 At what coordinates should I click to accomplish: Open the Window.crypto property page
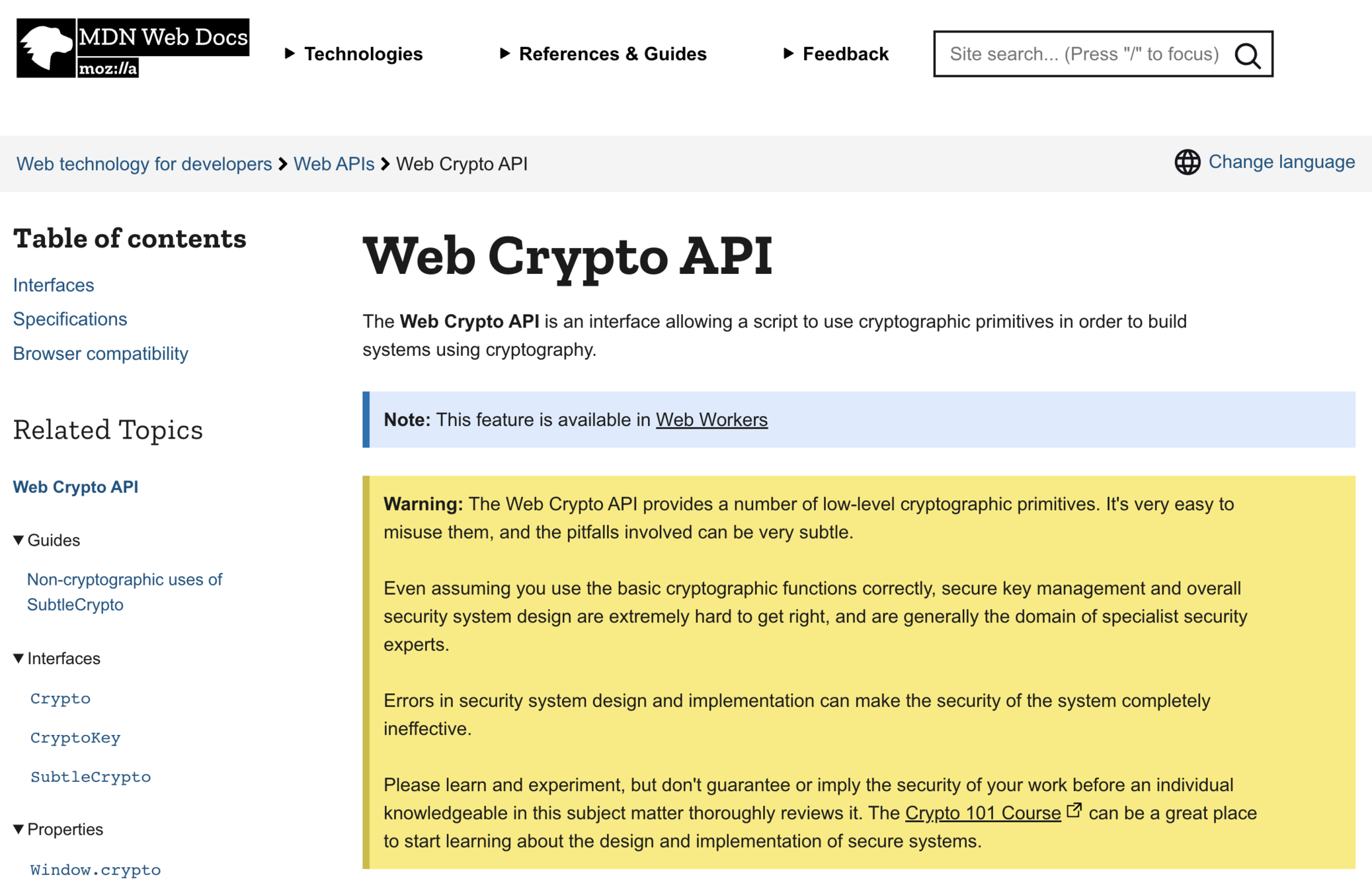95,871
